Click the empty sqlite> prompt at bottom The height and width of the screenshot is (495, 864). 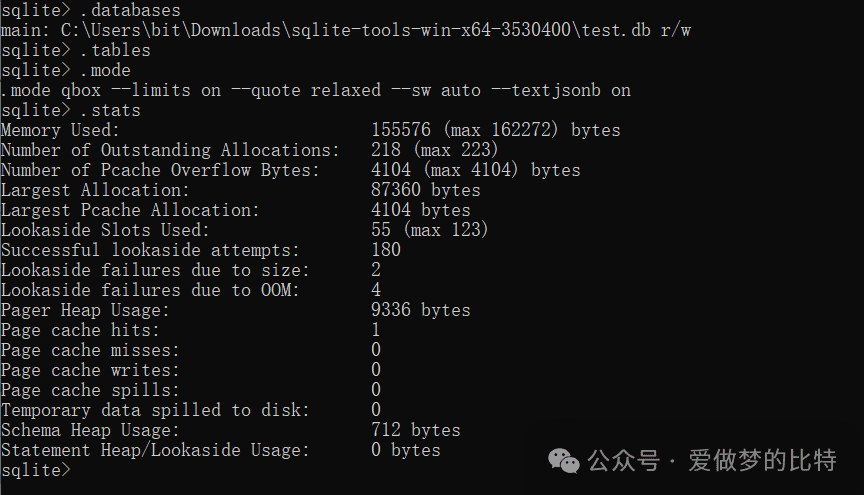36,470
